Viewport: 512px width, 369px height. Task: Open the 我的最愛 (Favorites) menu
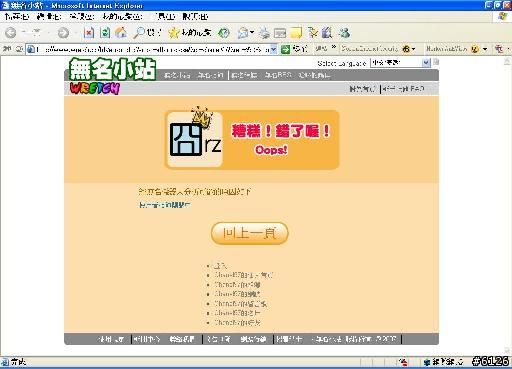pos(122,16)
